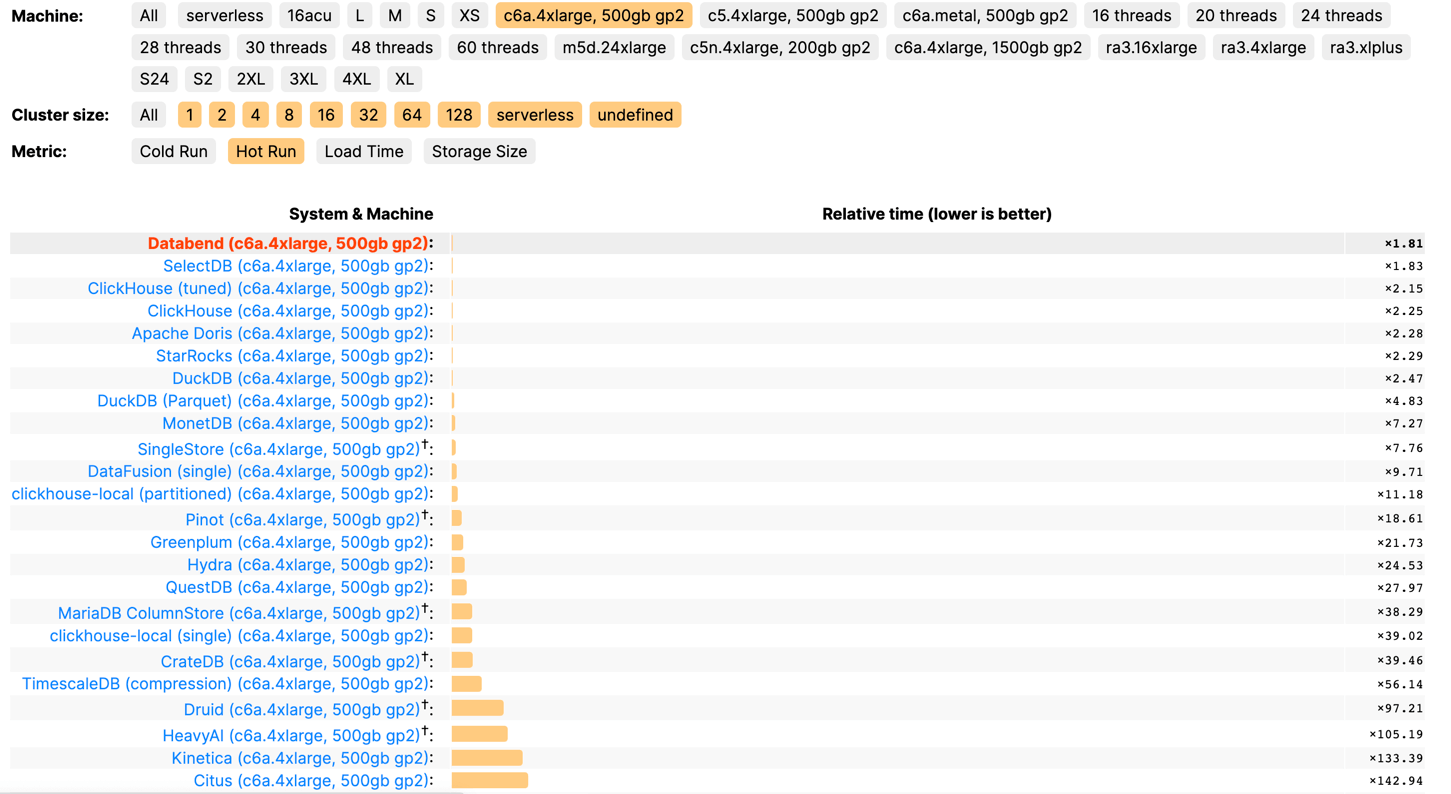Toggle the m5d.24xlarge machine filter
Viewport: 1451px width, 794px height.
tap(614, 47)
